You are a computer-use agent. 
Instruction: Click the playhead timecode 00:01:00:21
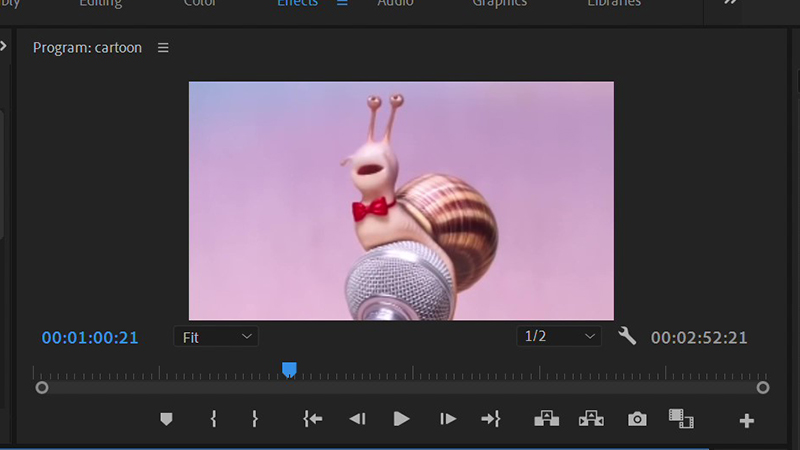(90, 338)
